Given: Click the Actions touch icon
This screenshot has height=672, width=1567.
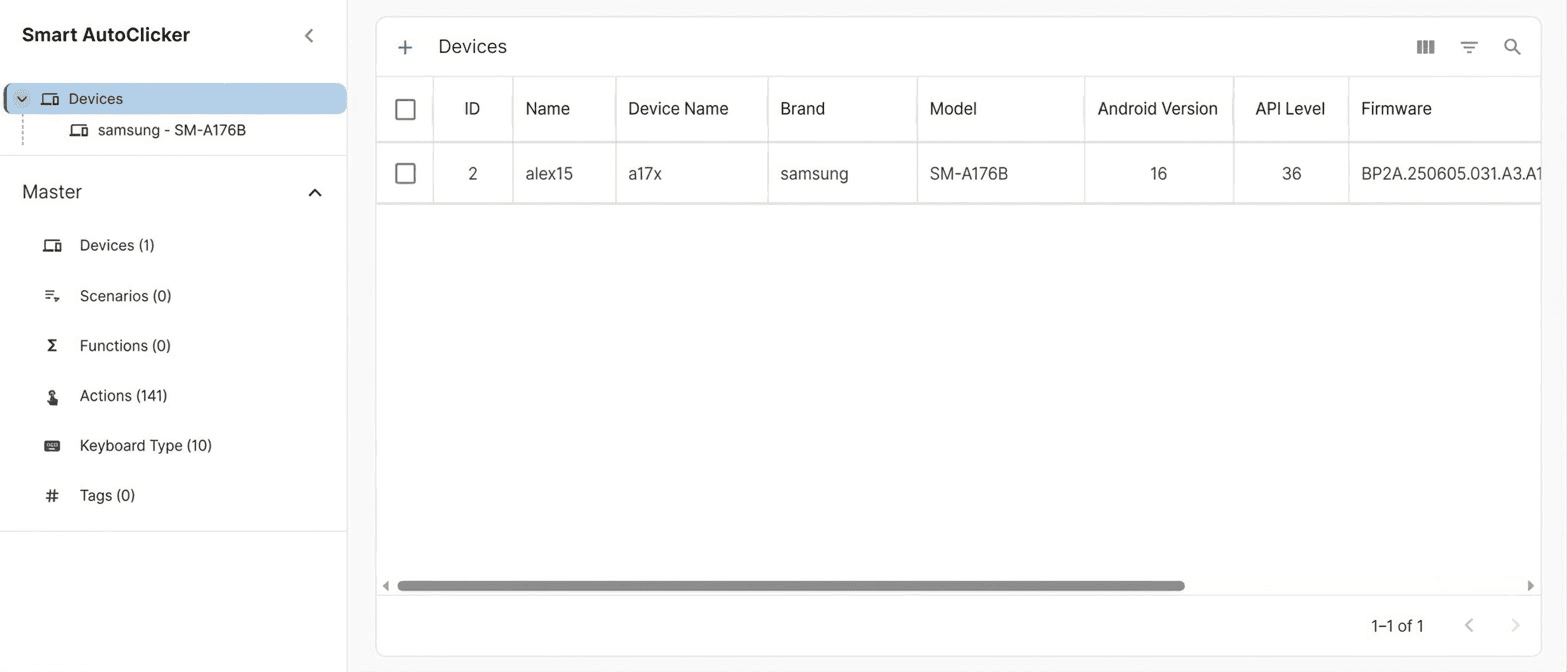Looking at the screenshot, I should click(52, 397).
